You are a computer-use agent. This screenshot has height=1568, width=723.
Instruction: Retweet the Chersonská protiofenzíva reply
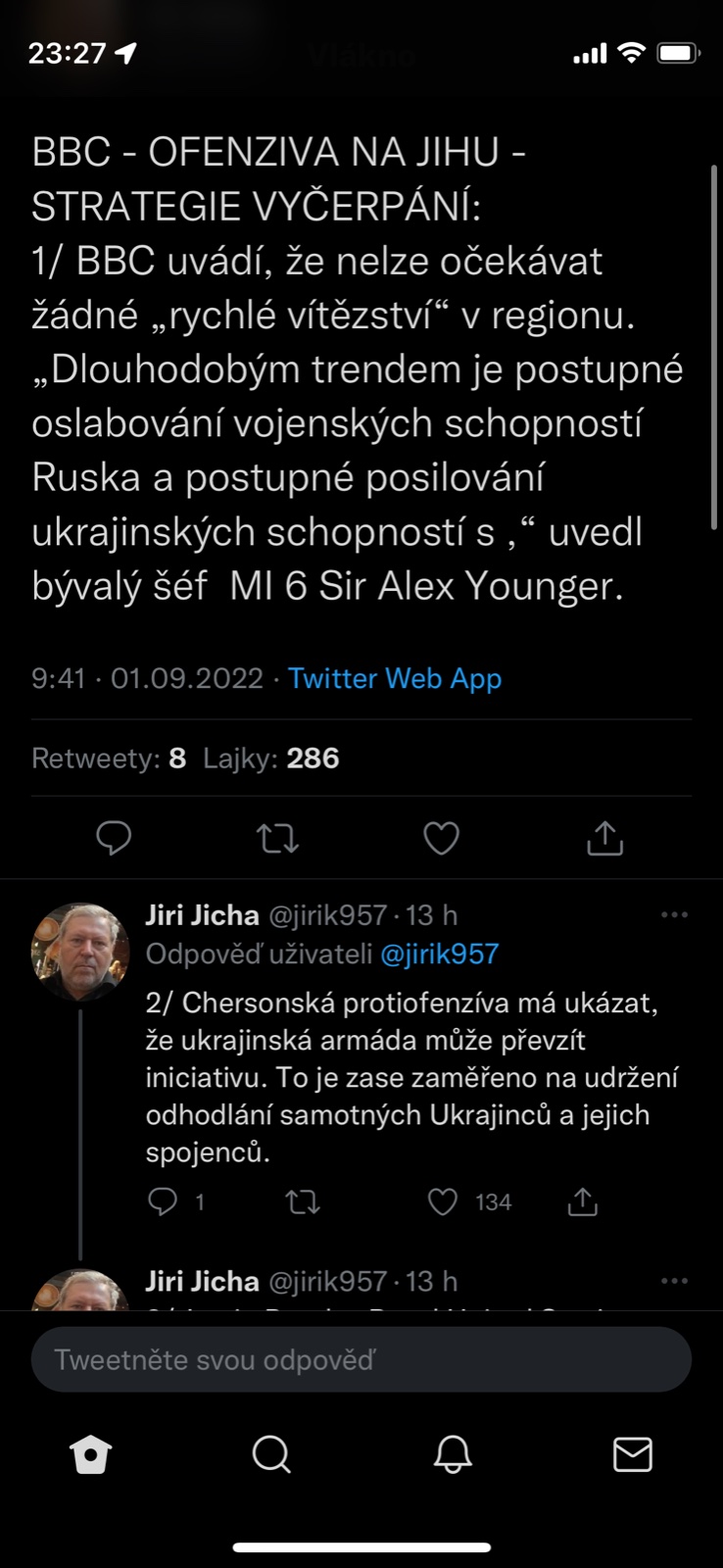coord(303,1201)
